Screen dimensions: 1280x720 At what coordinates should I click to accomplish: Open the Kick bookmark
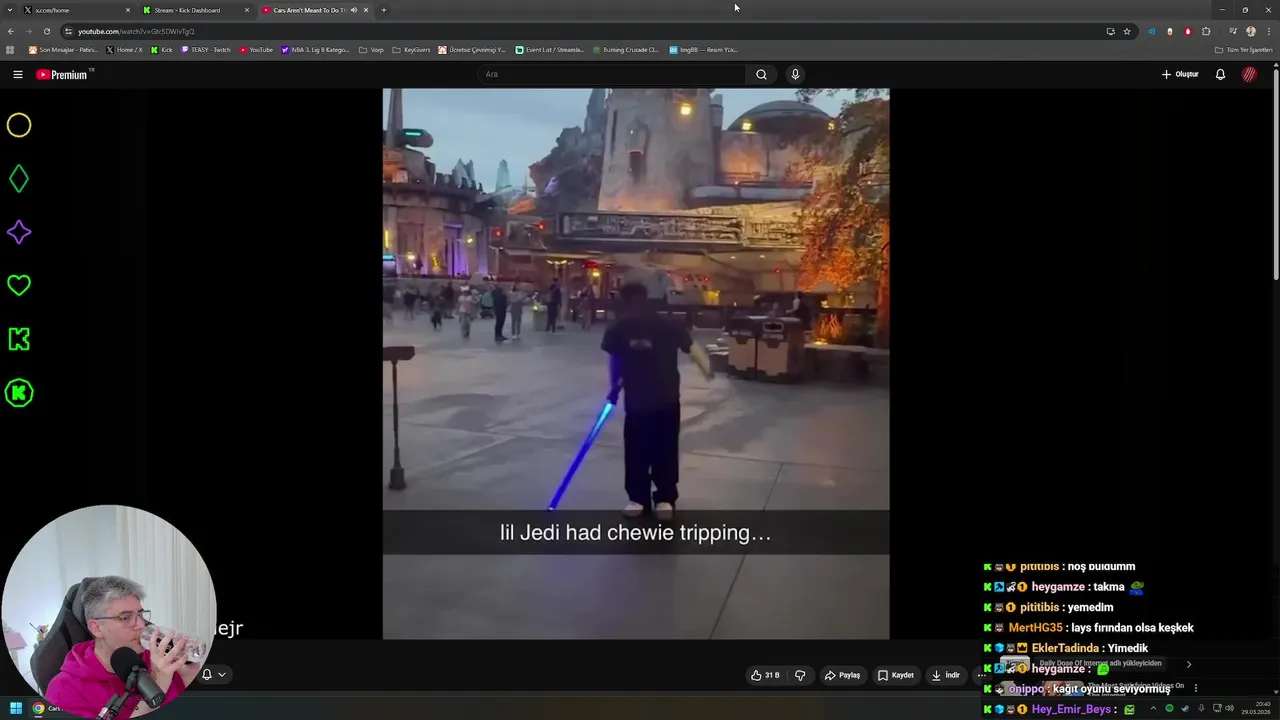click(x=162, y=50)
